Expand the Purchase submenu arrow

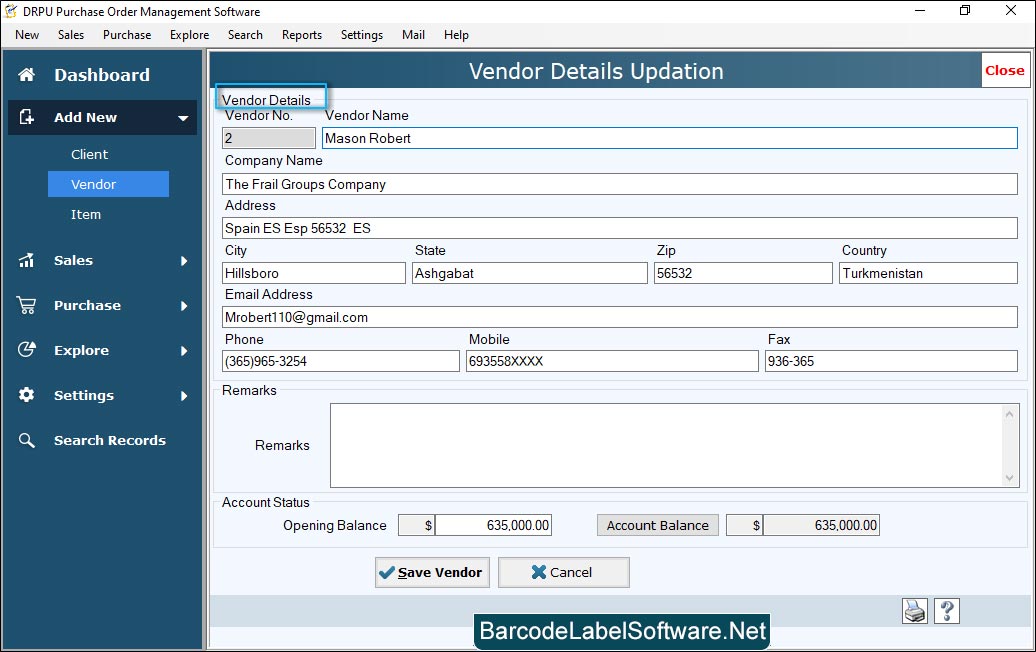coord(184,306)
